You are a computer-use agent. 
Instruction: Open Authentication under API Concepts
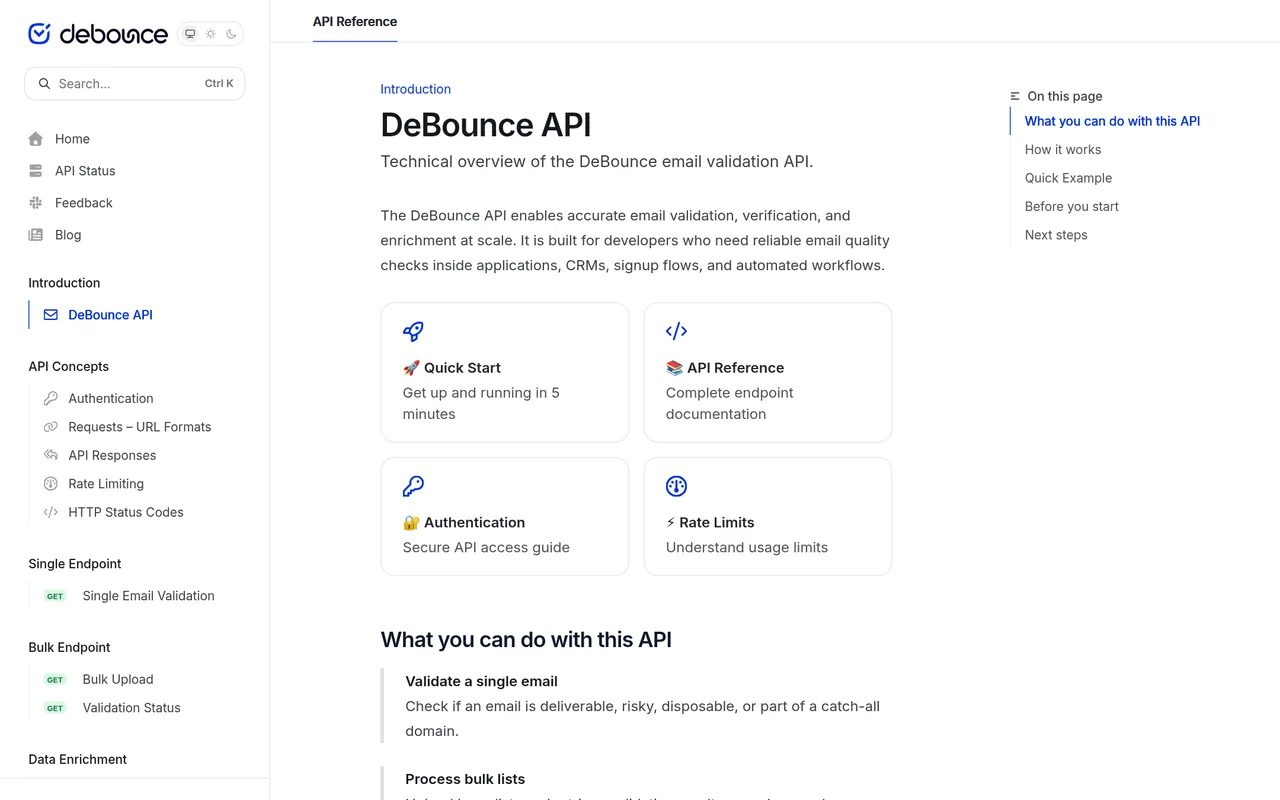click(x=111, y=398)
